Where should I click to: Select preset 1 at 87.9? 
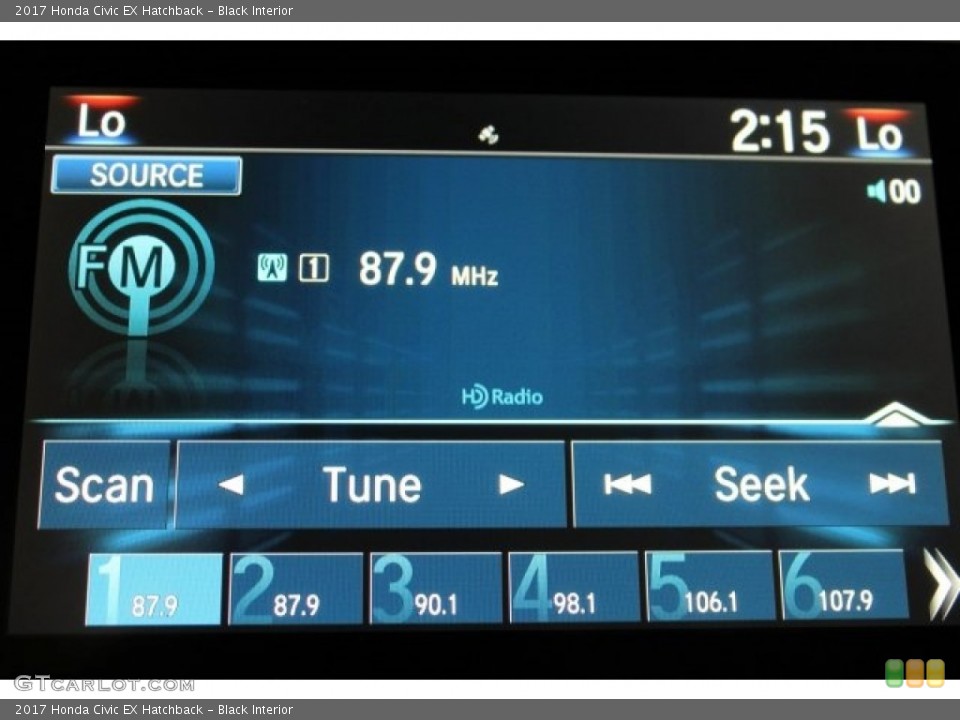(154, 589)
